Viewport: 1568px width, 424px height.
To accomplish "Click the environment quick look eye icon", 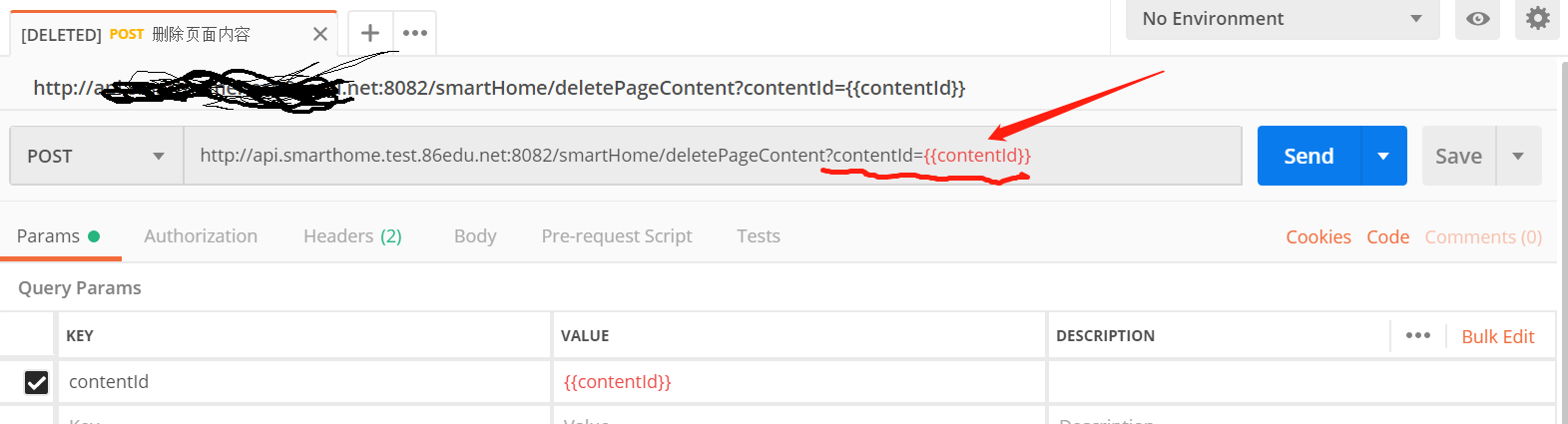I will (x=1478, y=19).
